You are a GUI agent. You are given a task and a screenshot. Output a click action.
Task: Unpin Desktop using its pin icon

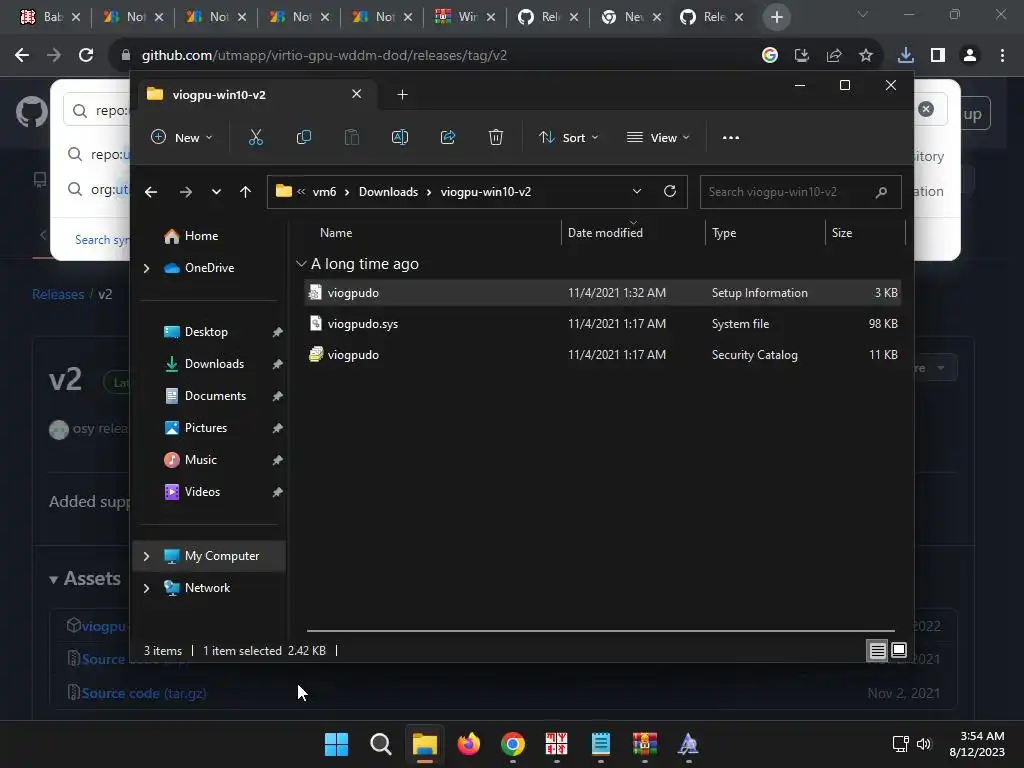(277, 332)
